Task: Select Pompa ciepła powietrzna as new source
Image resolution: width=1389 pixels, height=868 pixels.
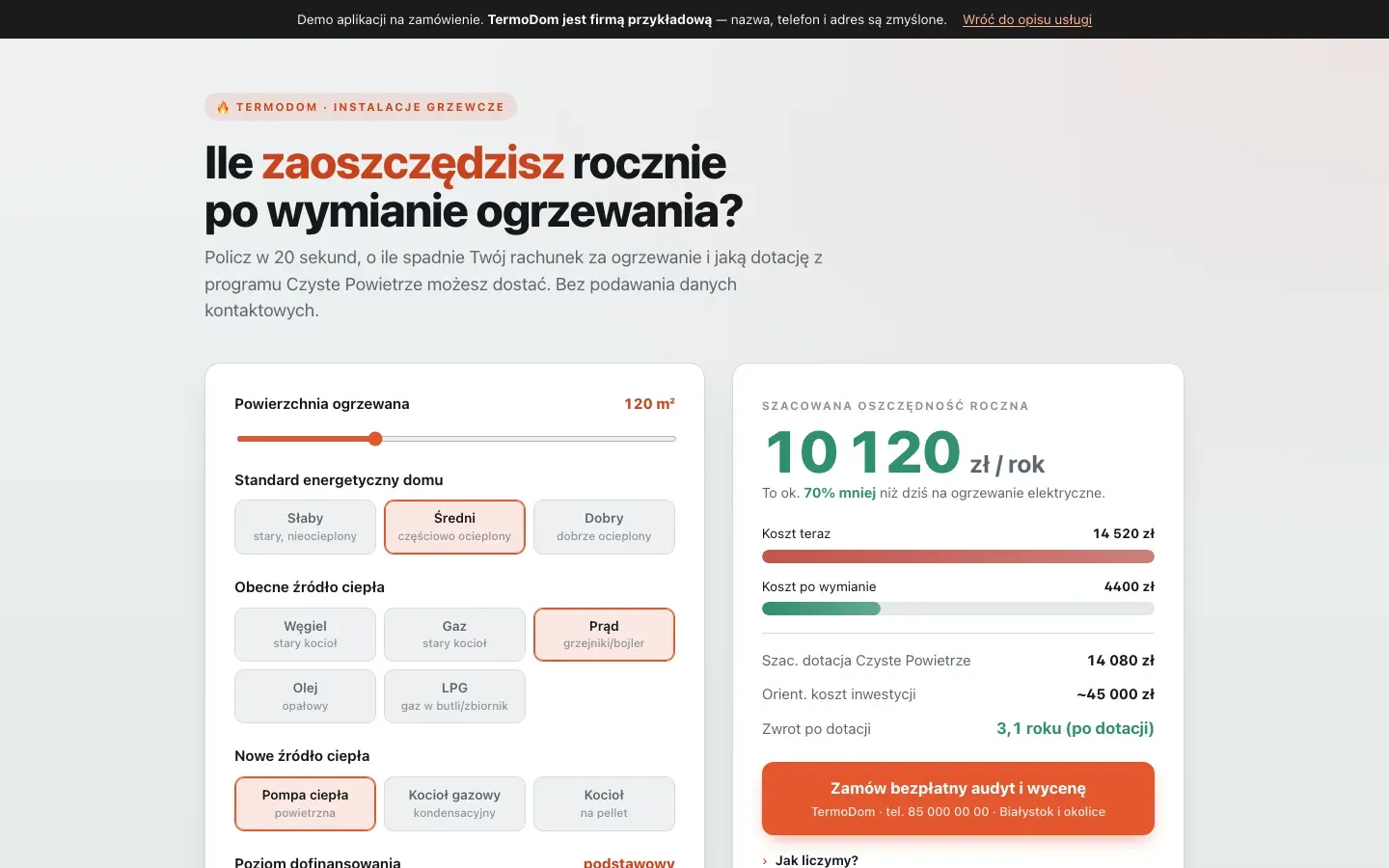Action: [305, 803]
